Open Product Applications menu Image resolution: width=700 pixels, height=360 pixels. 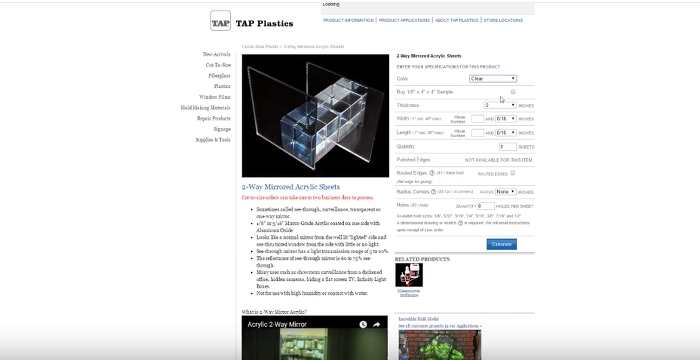coord(404,21)
